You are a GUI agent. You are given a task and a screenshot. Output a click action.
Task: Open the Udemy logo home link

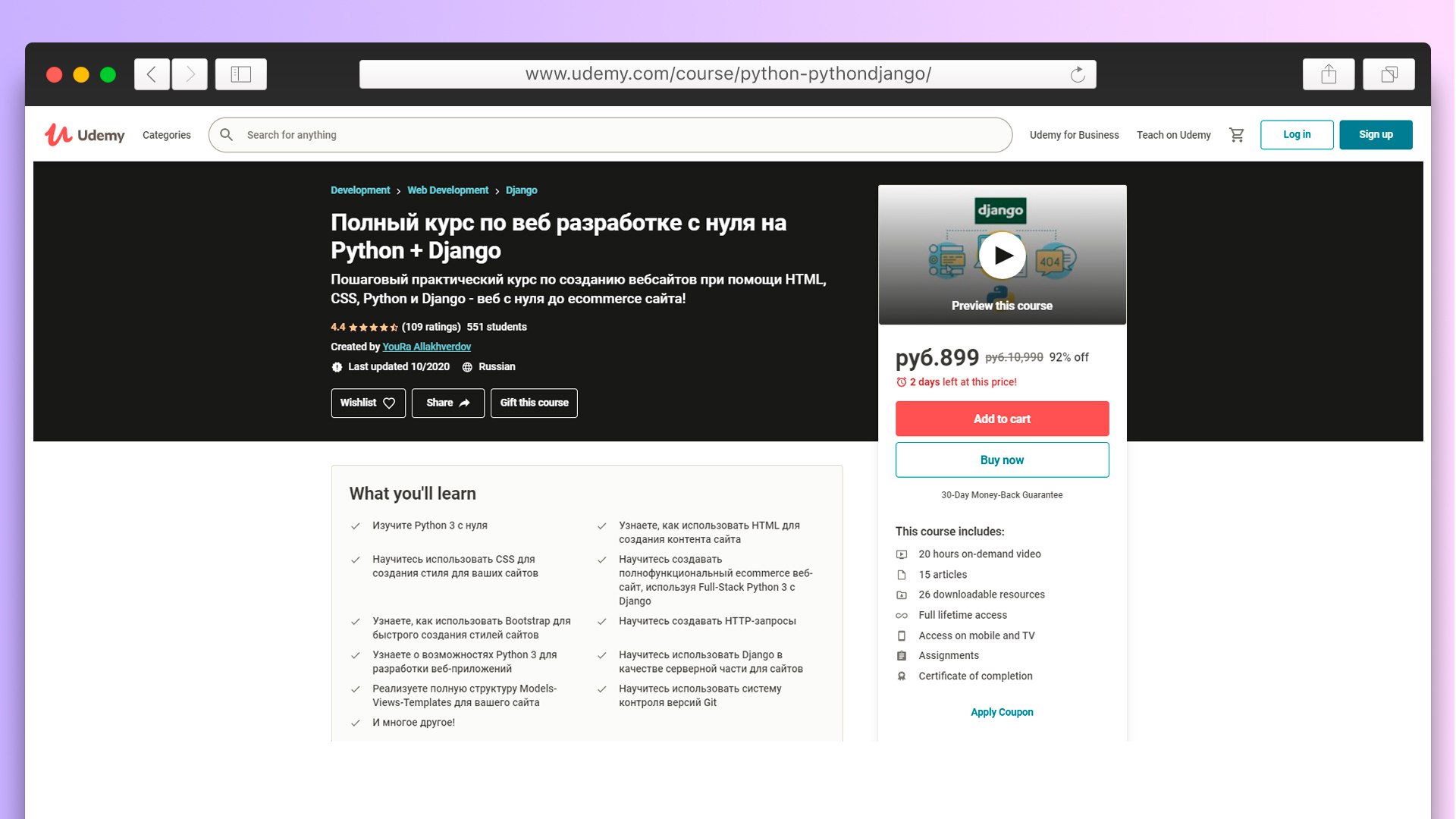click(85, 135)
